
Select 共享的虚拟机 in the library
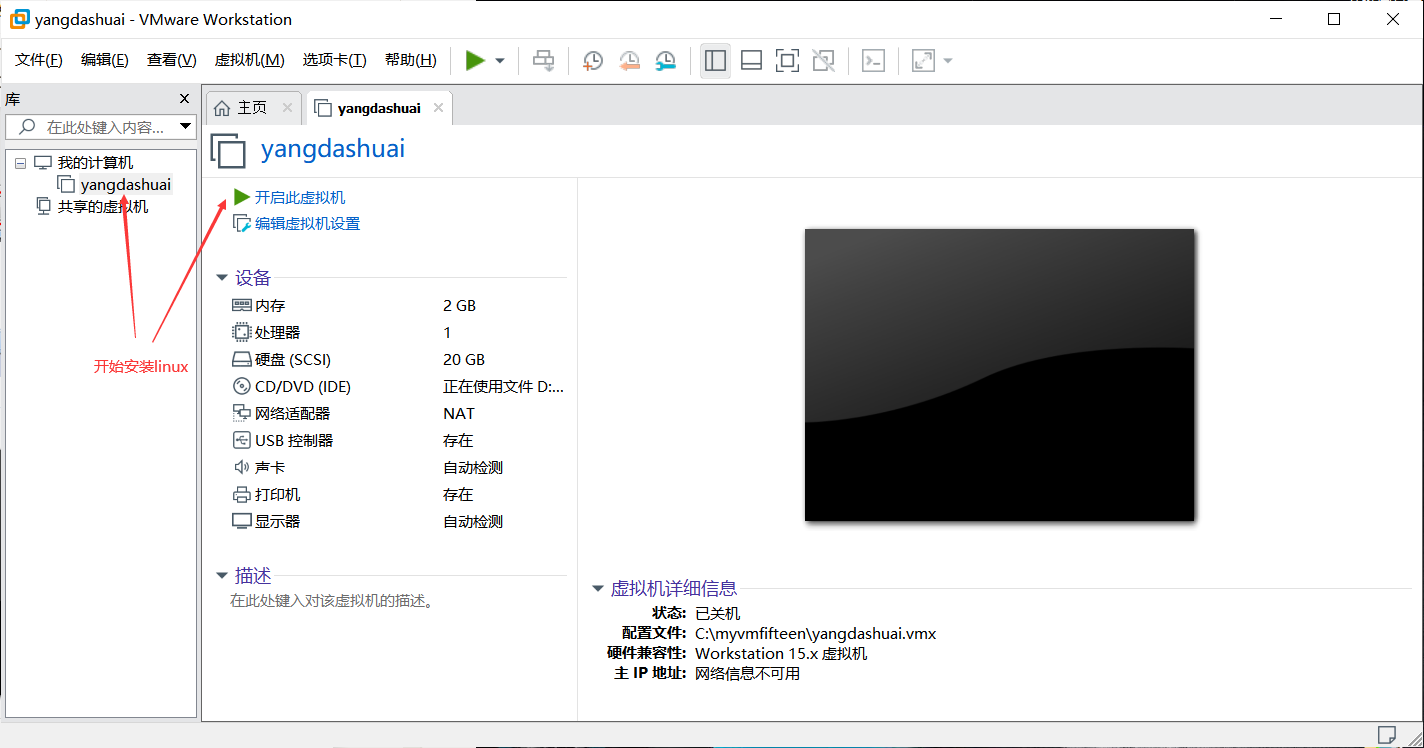[x=103, y=206]
